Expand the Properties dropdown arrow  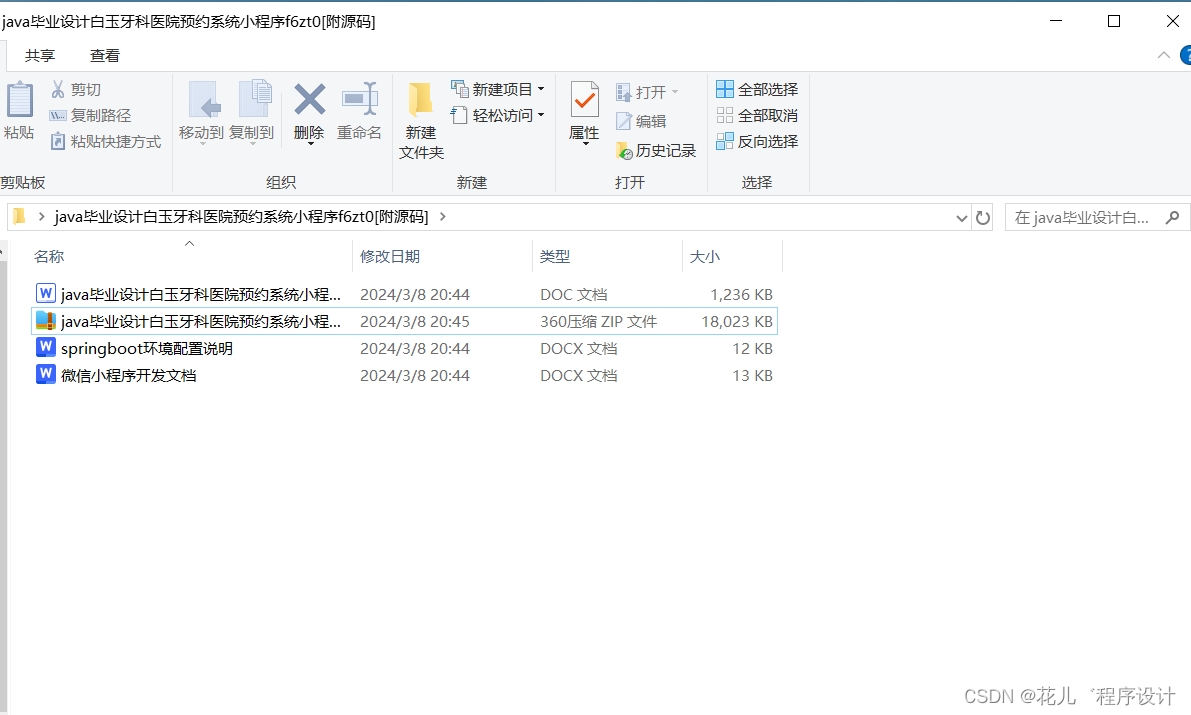[x=585, y=144]
